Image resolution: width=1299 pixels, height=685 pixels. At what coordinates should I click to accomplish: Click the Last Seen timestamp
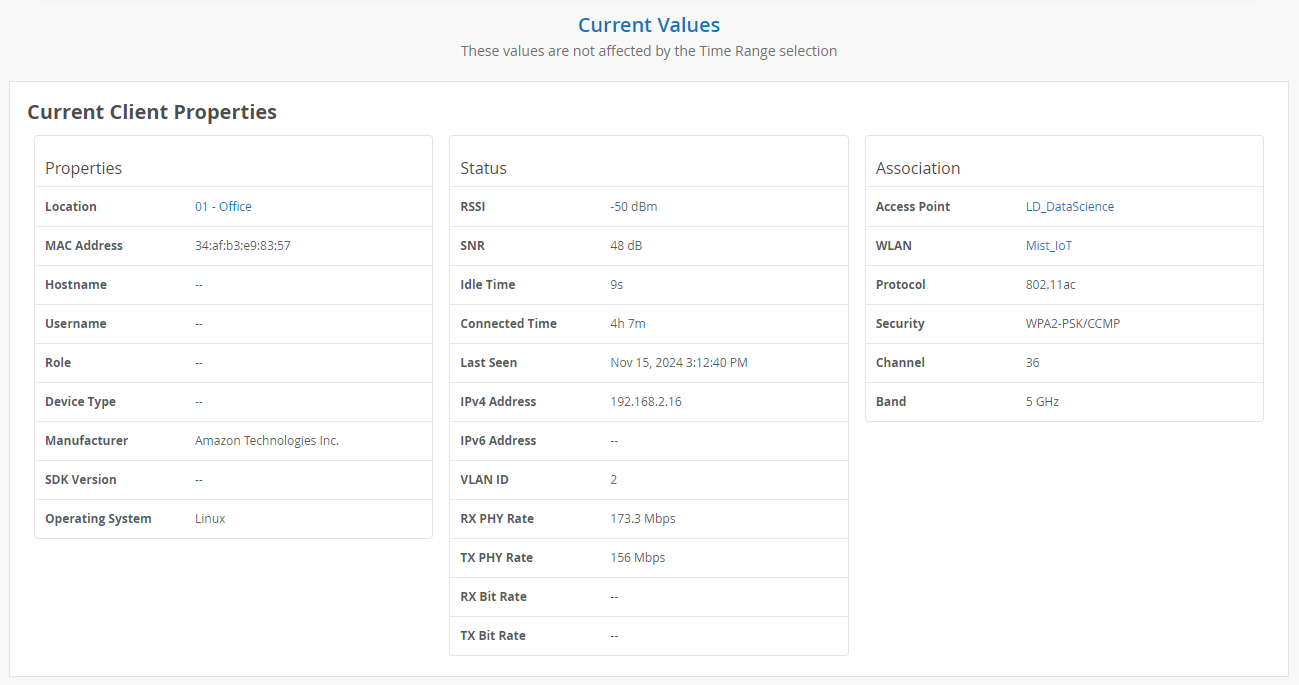[x=678, y=363]
